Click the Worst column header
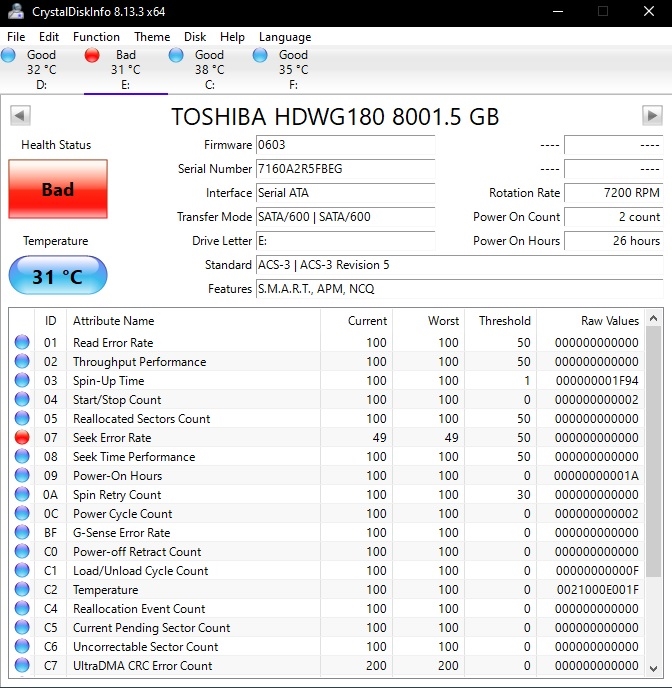 point(429,321)
